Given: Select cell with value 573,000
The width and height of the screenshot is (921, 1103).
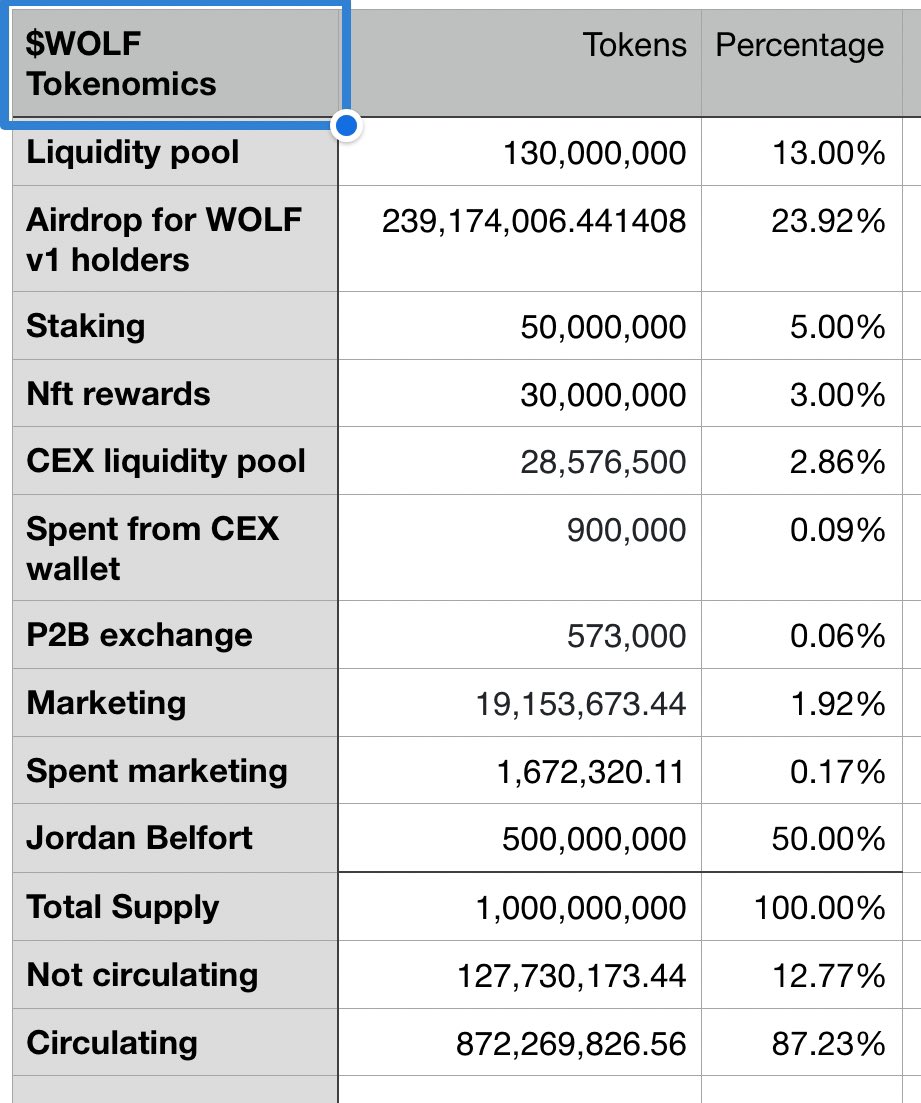Looking at the screenshot, I should click(x=519, y=635).
